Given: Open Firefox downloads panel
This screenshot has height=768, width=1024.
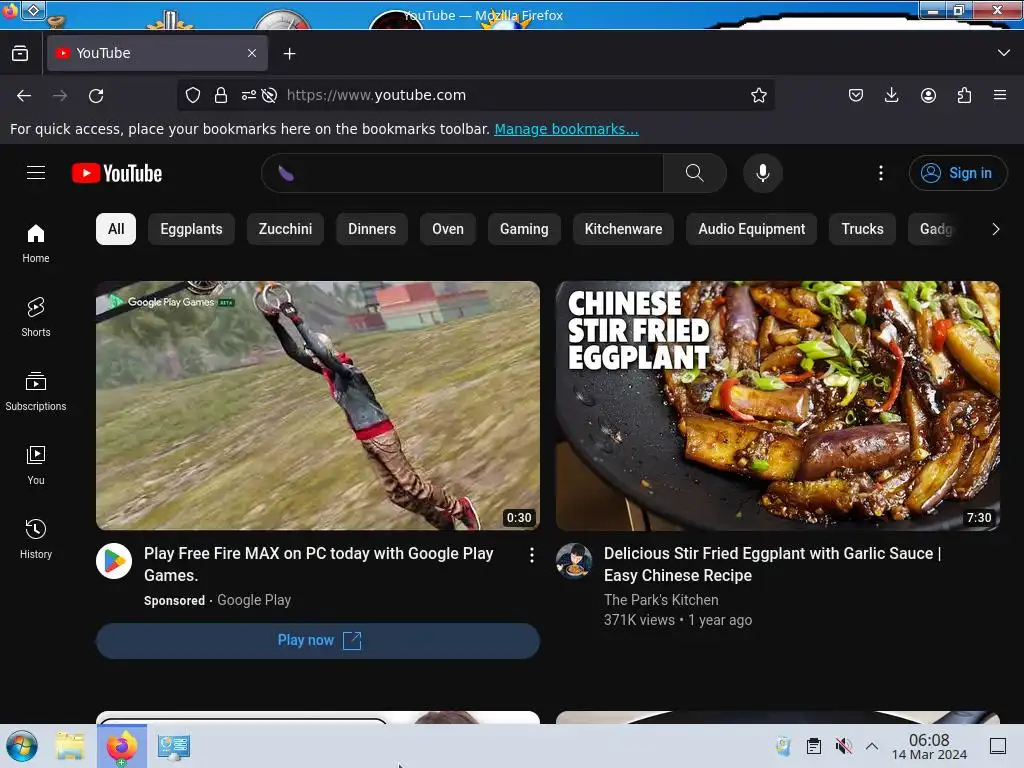Looking at the screenshot, I should coord(891,95).
